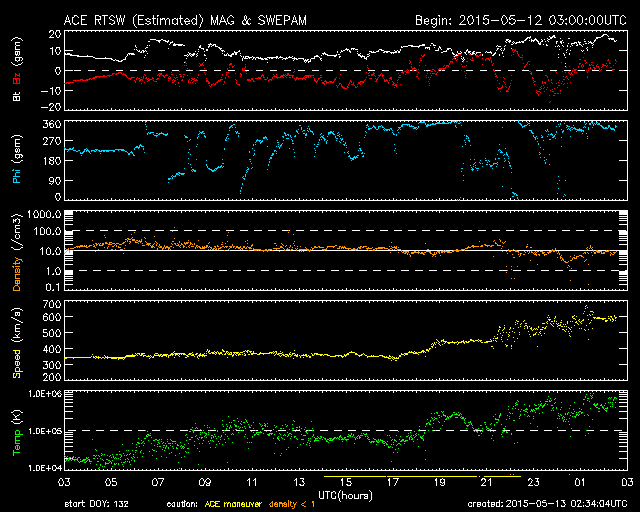This screenshot has height=512, width=640.
Task: Click the orange 'density < 1' legend text
Action: click(292, 504)
